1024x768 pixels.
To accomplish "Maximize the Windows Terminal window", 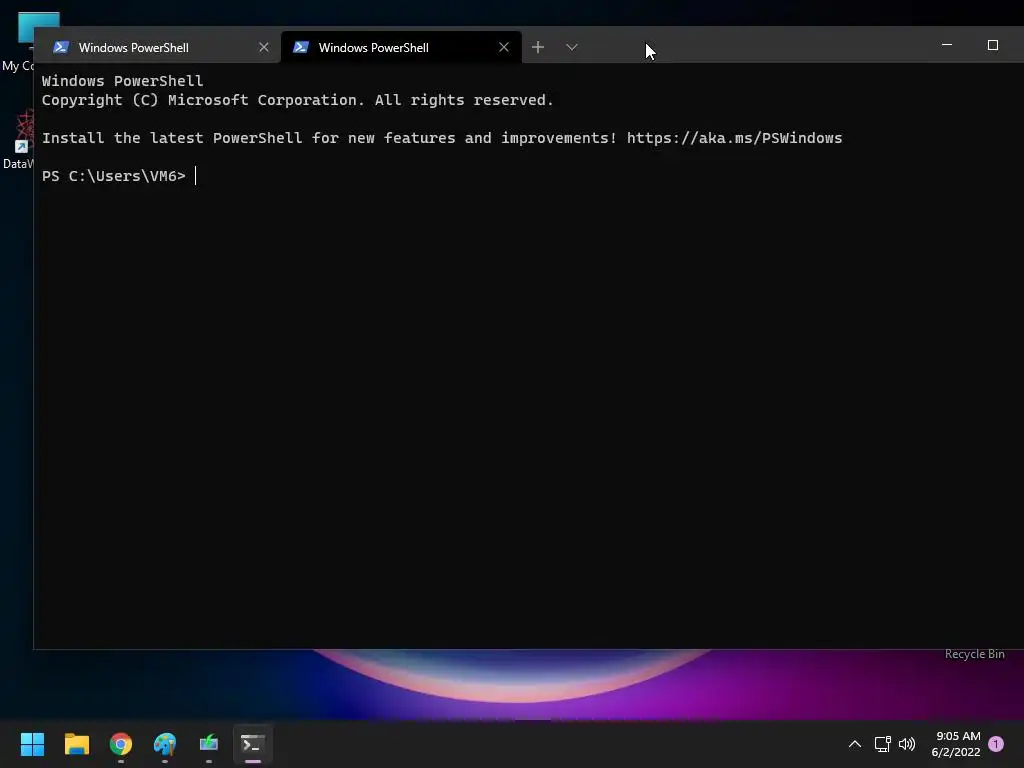I will 993,45.
